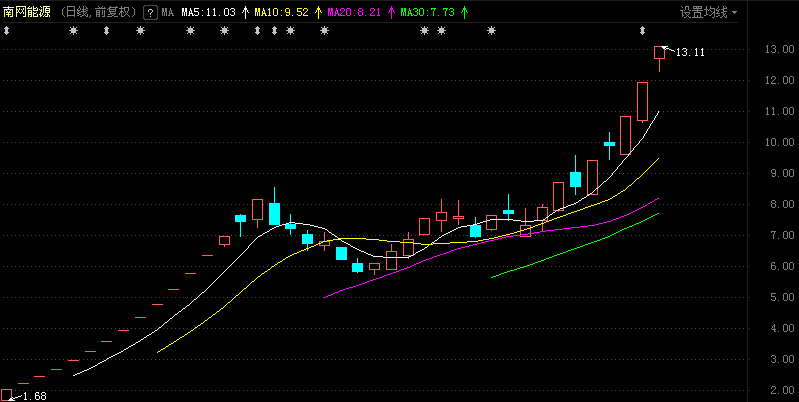This screenshot has height=402, width=799.
Task: Click the yellow up arrow after MA10
Action: coord(318,12)
